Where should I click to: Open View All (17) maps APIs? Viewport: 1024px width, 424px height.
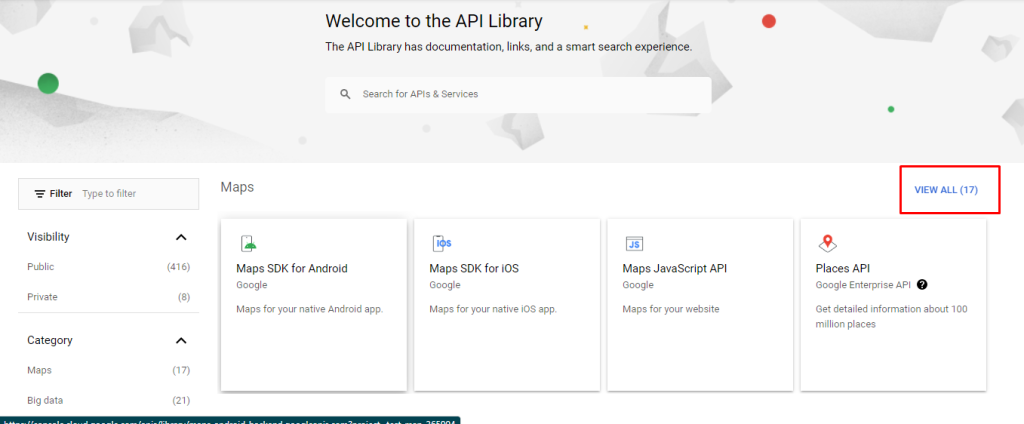[x=945, y=190]
